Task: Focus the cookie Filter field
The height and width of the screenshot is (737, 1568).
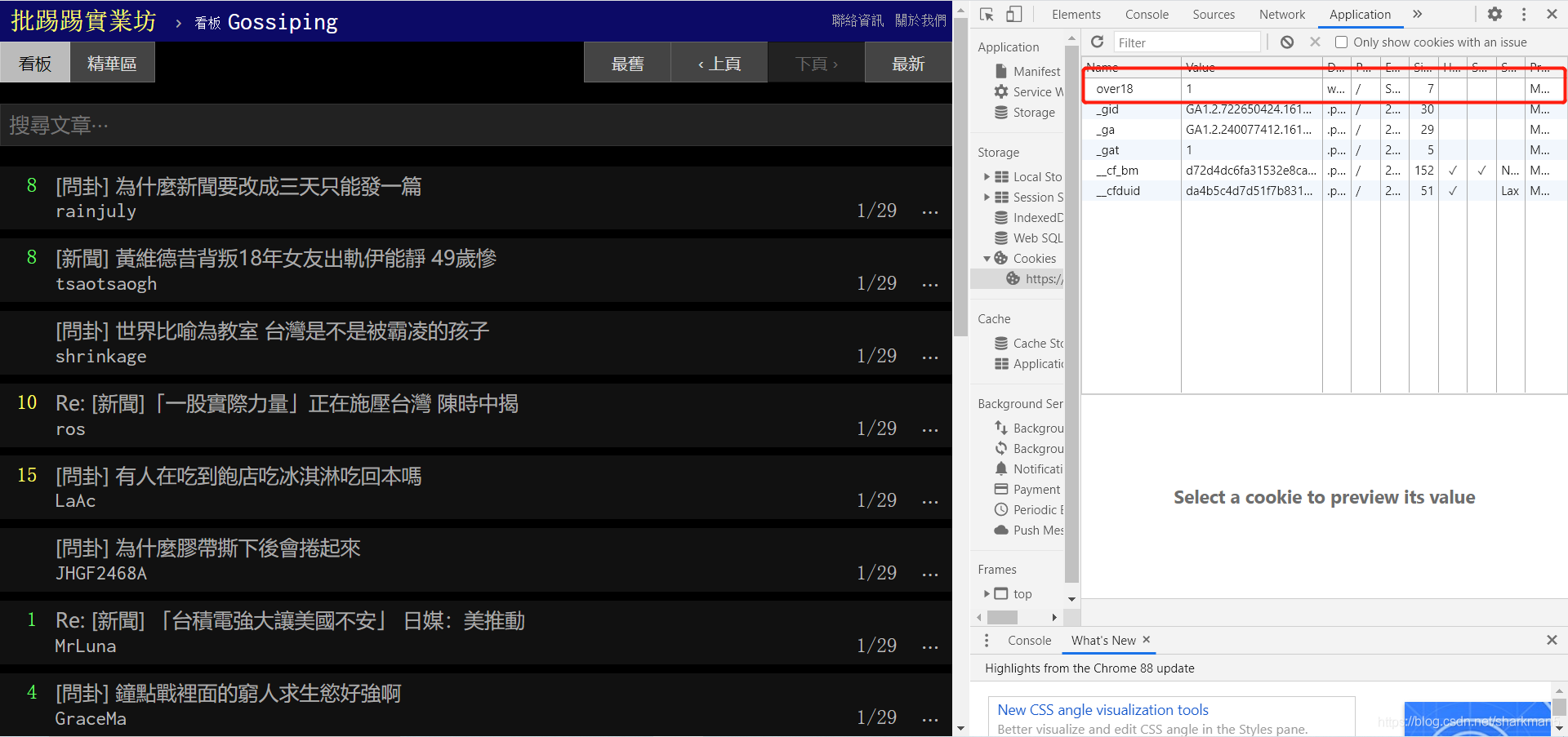Action: (1187, 42)
